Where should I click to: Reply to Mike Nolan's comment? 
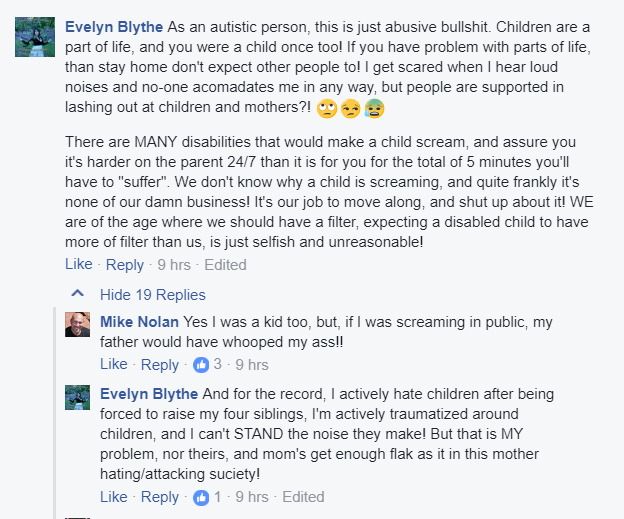[x=160, y=365]
